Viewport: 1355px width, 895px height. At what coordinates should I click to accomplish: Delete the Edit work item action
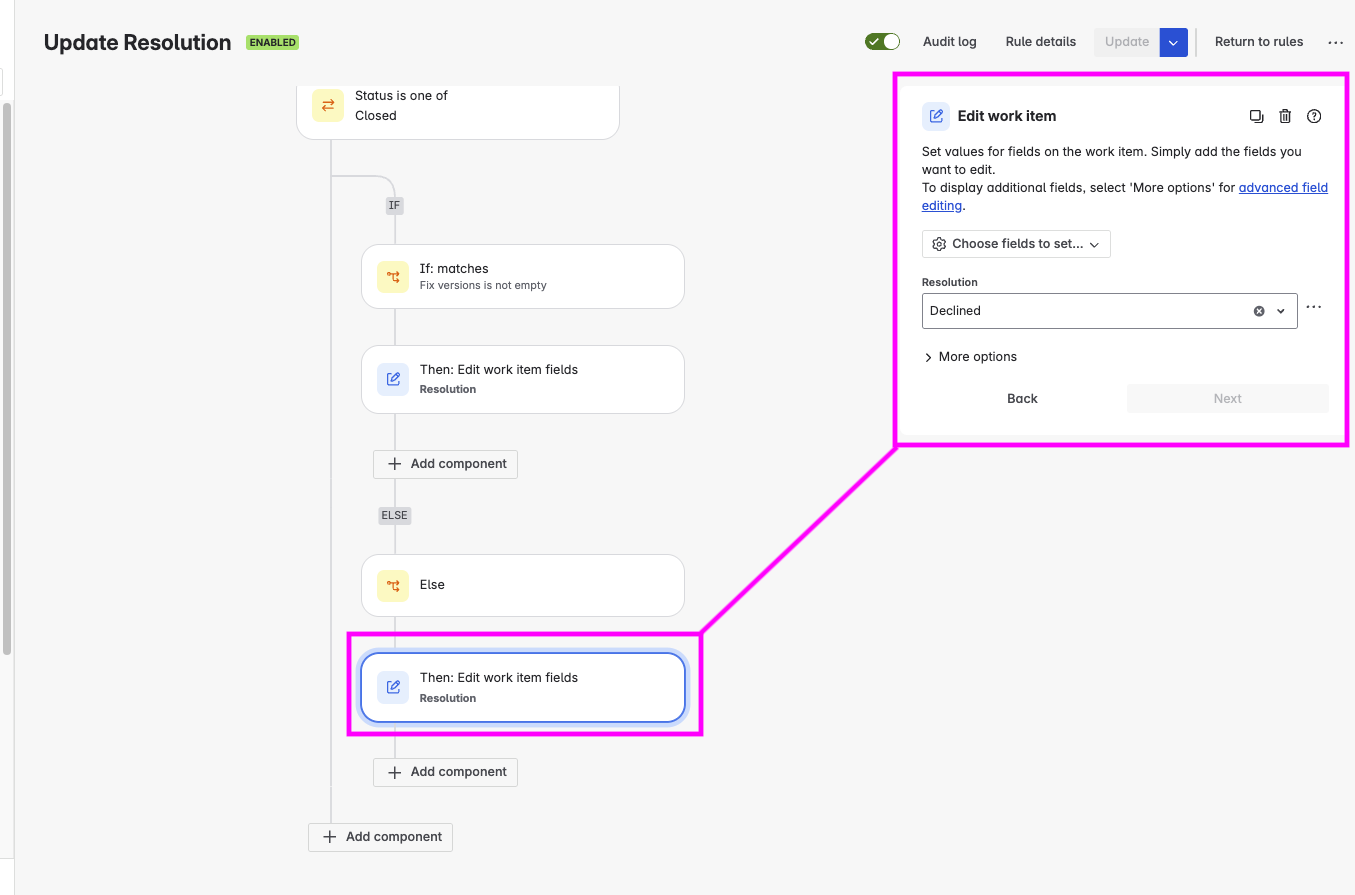[x=1285, y=116]
